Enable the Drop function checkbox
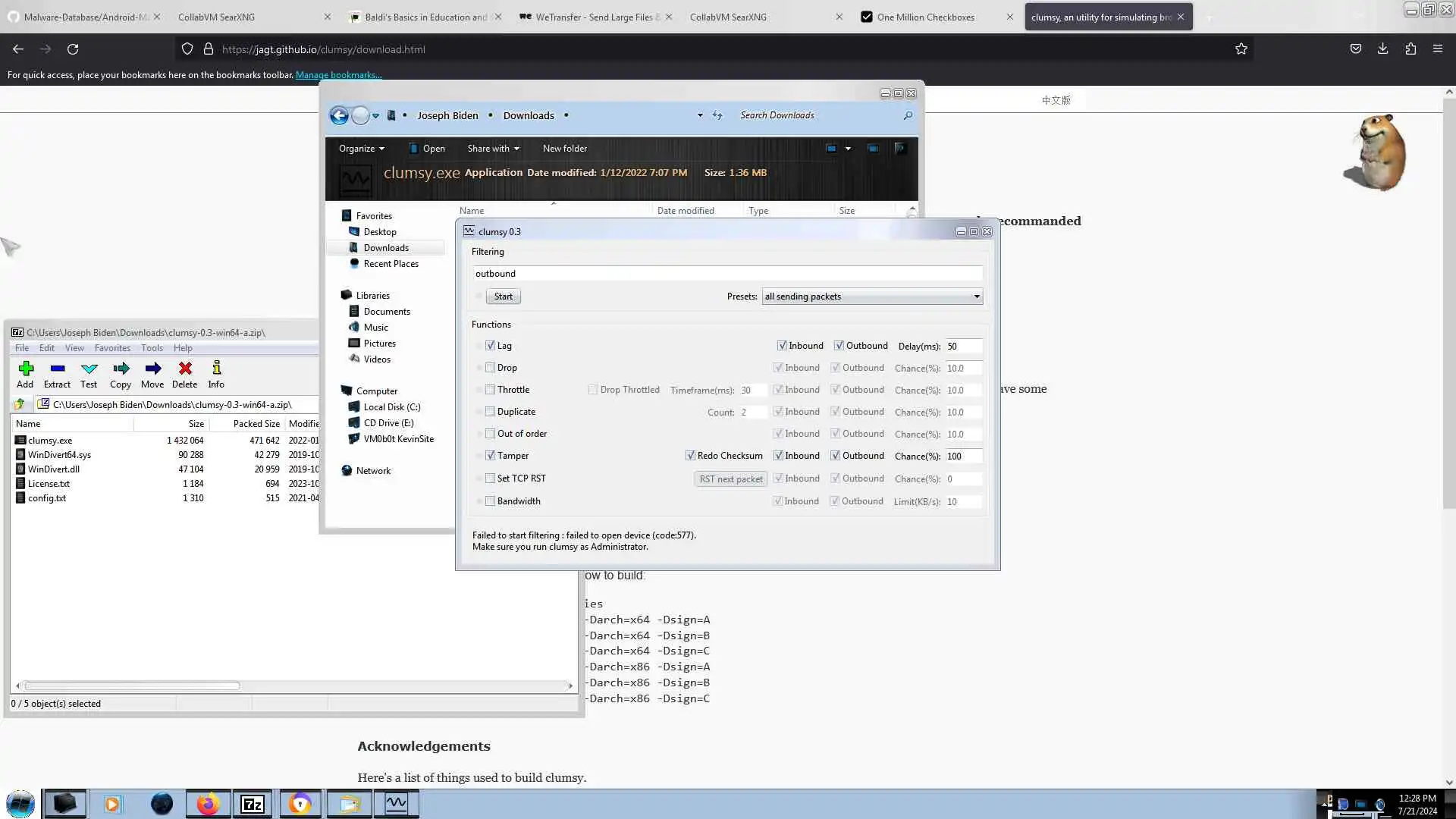1456x819 pixels. [490, 368]
